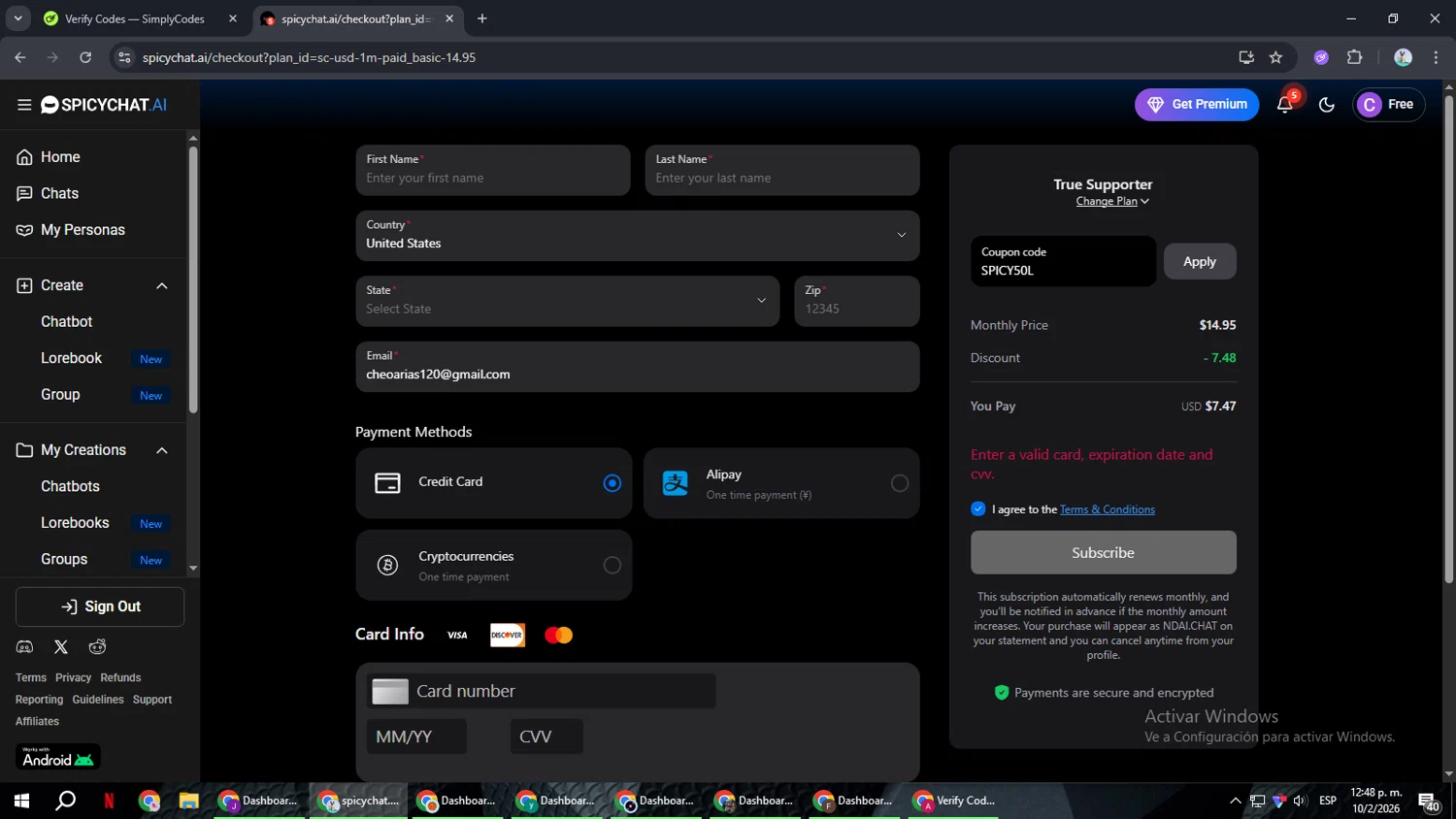Open the X (Twitter) social icon
1456x819 pixels.
pos(61,647)
